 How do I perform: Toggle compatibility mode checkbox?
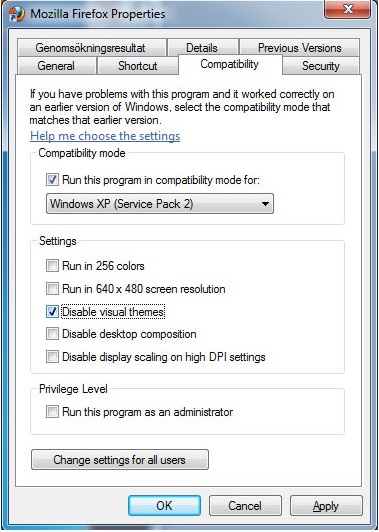pyautogui.click(x=52, y=179)
